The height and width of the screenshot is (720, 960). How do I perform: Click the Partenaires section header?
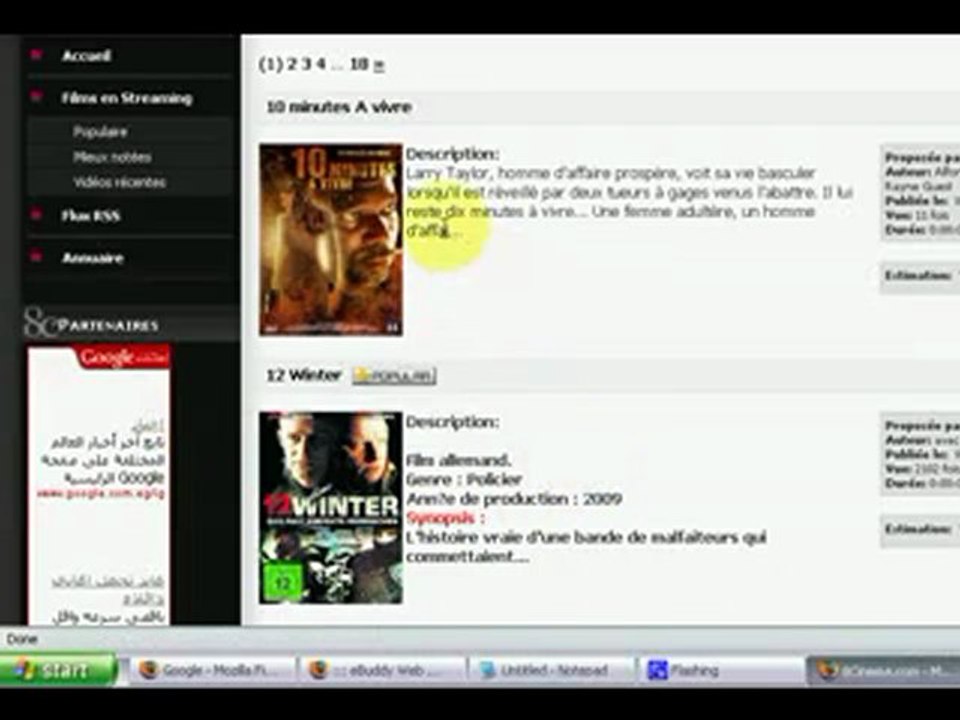(131, 324)
